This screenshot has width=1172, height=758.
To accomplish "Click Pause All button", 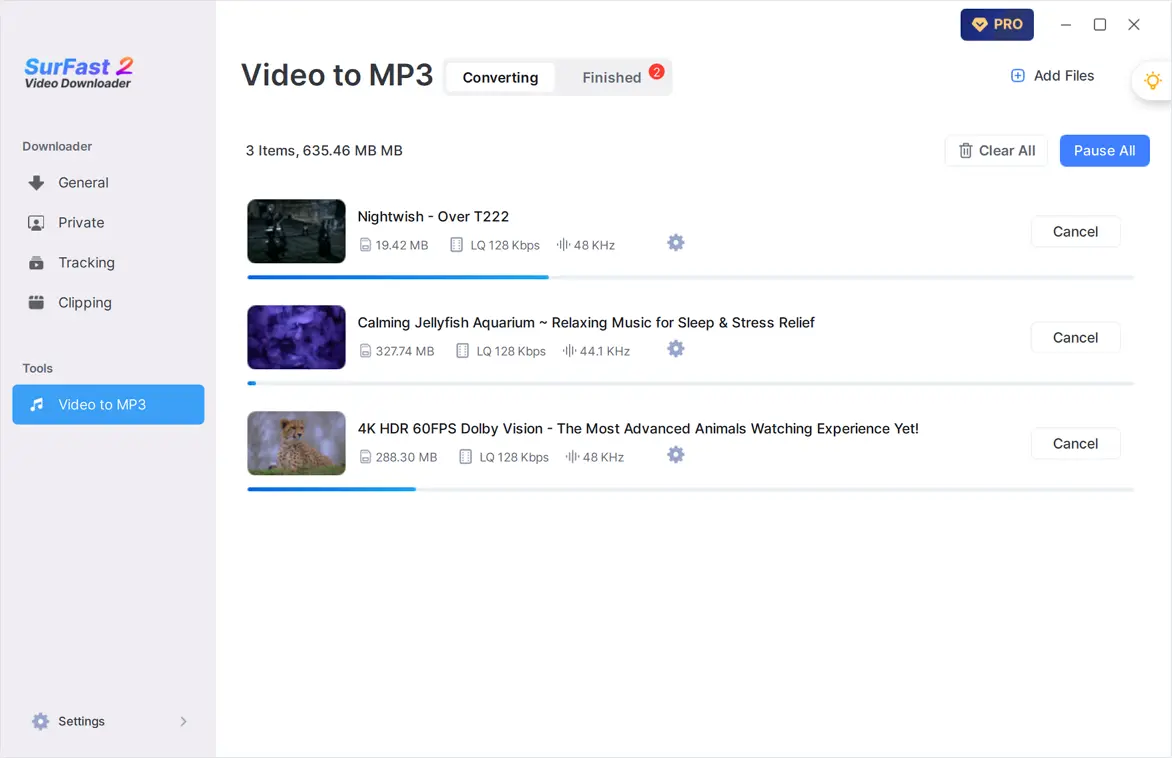I will [1104, 151].
